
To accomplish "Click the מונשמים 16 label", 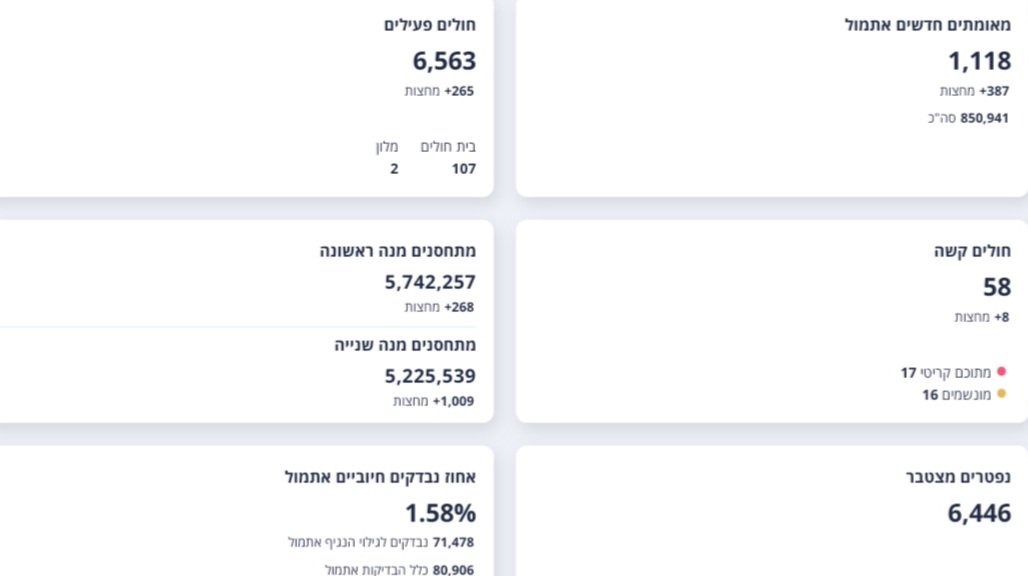I will click(x=957, y=394).
